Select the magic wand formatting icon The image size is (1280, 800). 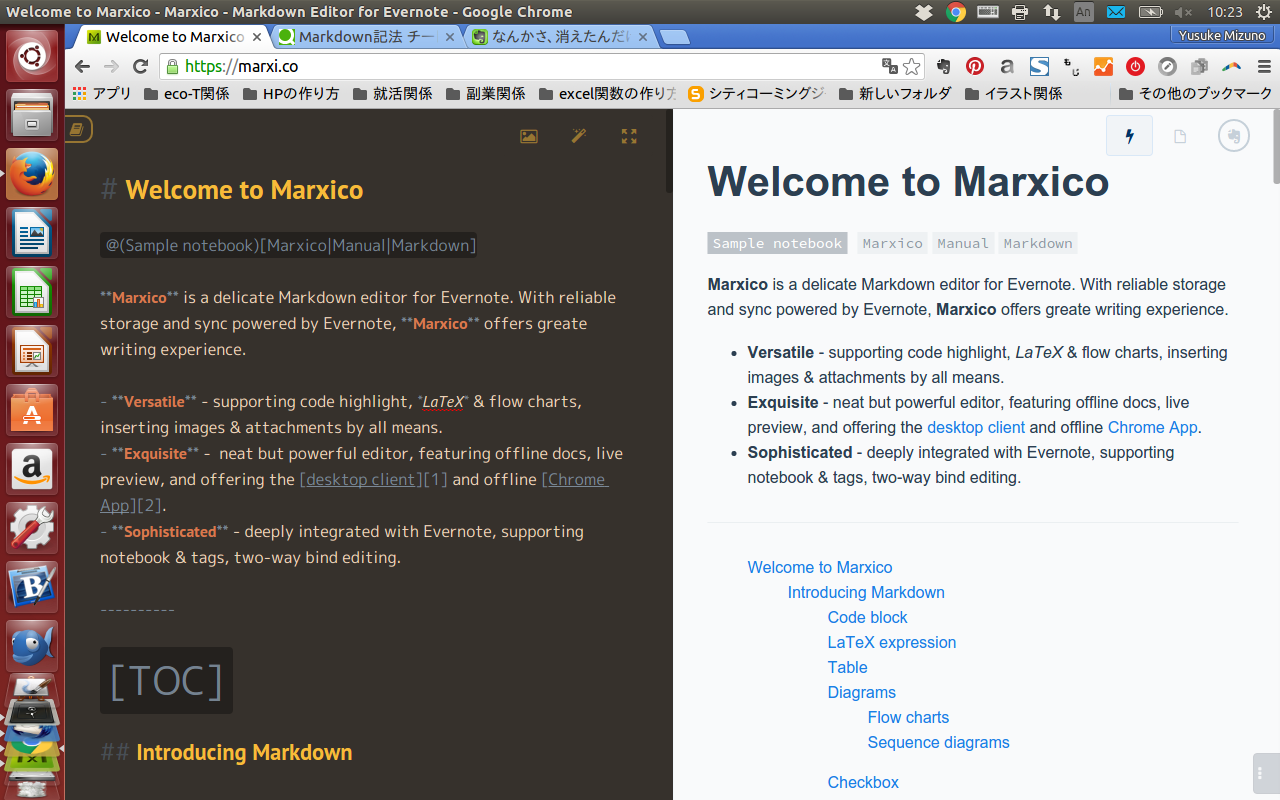click(x=578, y=135)
